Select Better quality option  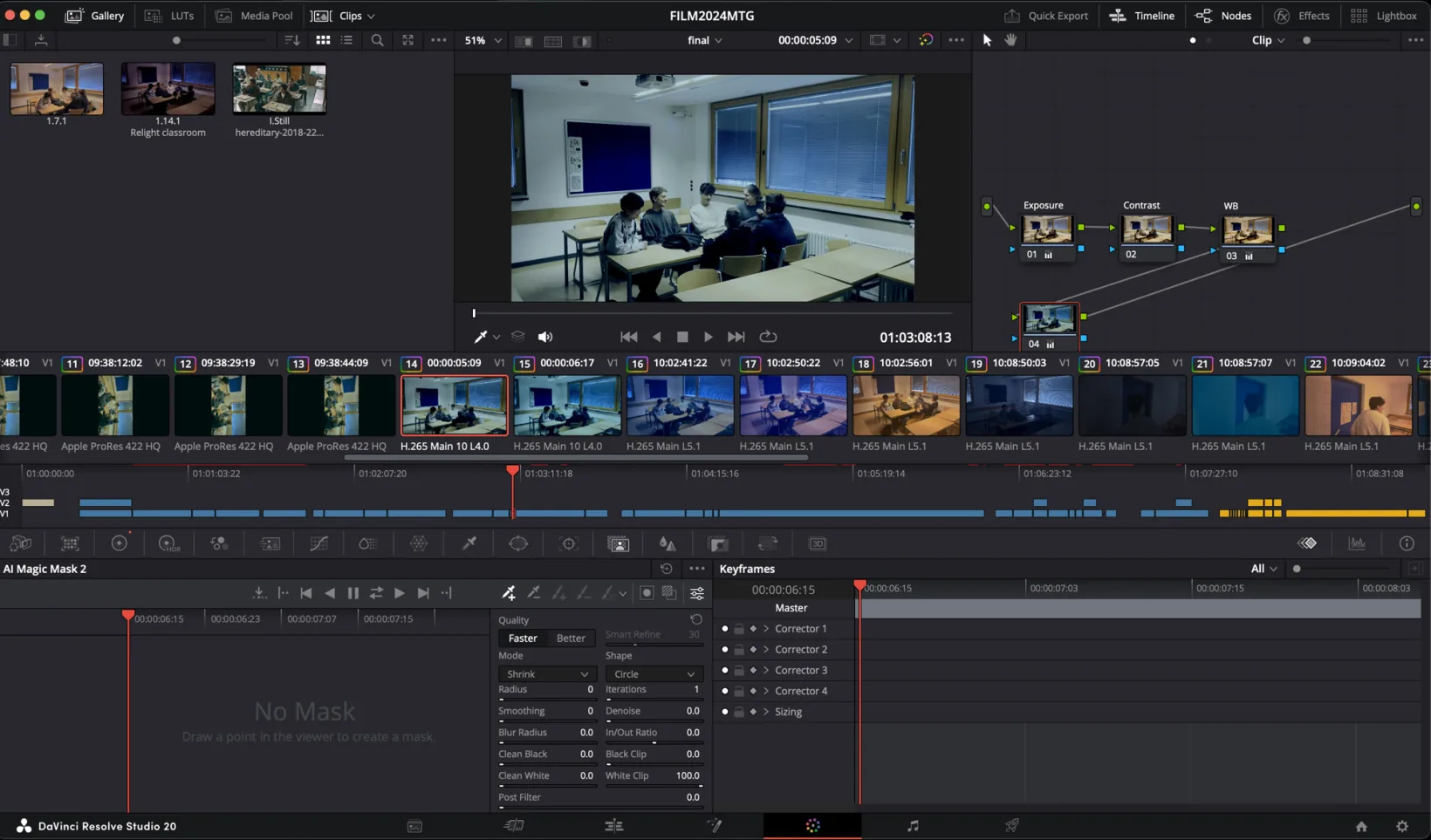pyautogui.click(x=571, y=639)
